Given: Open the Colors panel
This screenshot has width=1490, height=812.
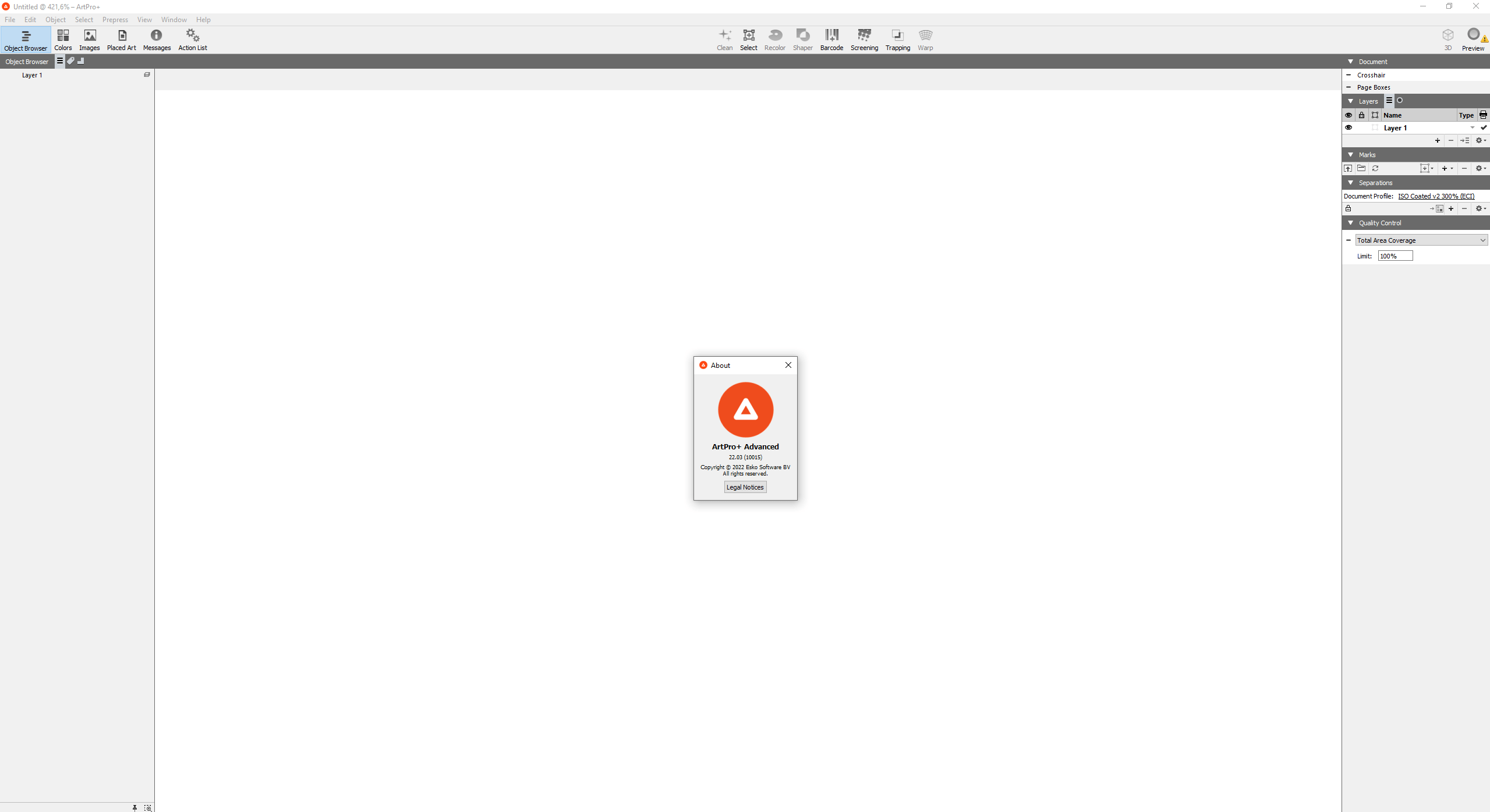Looking at the screenshot, I should [63, 40].
